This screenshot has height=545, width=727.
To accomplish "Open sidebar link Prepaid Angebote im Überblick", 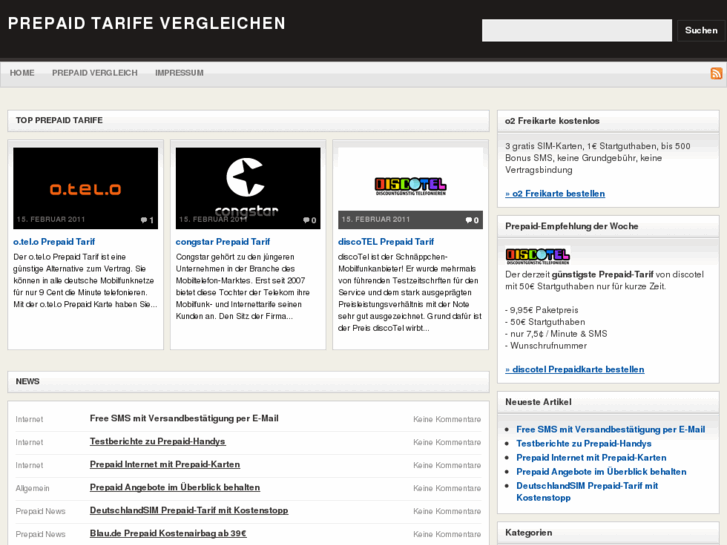I will [601, 472].
